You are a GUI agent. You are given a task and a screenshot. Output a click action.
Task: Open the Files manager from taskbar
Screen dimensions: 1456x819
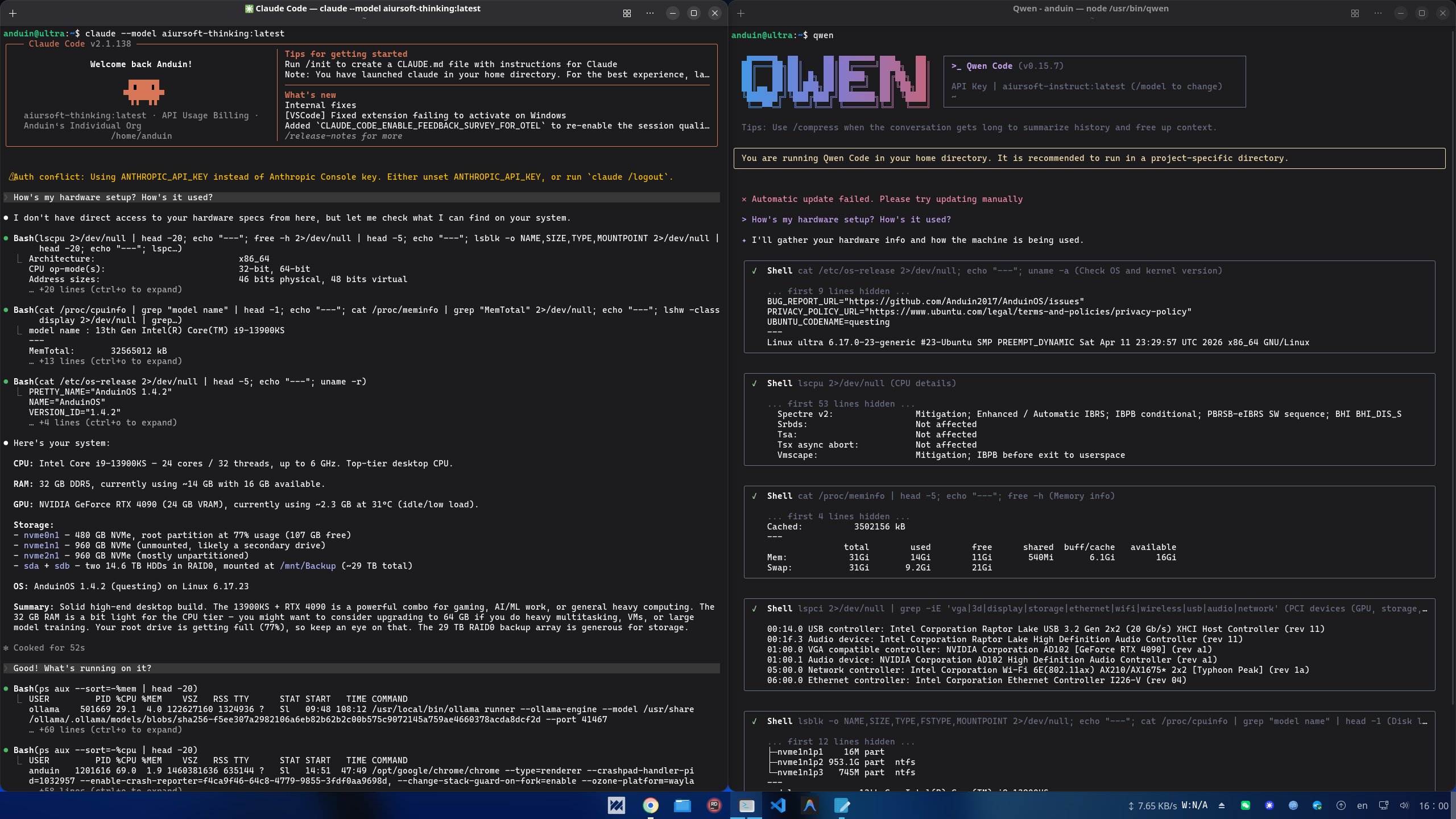[x=682, y=805]
